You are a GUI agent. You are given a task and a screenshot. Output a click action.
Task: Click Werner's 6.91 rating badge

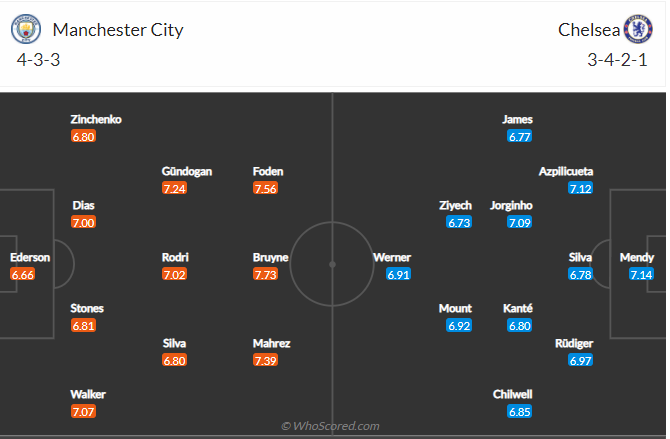coord(398,274)
